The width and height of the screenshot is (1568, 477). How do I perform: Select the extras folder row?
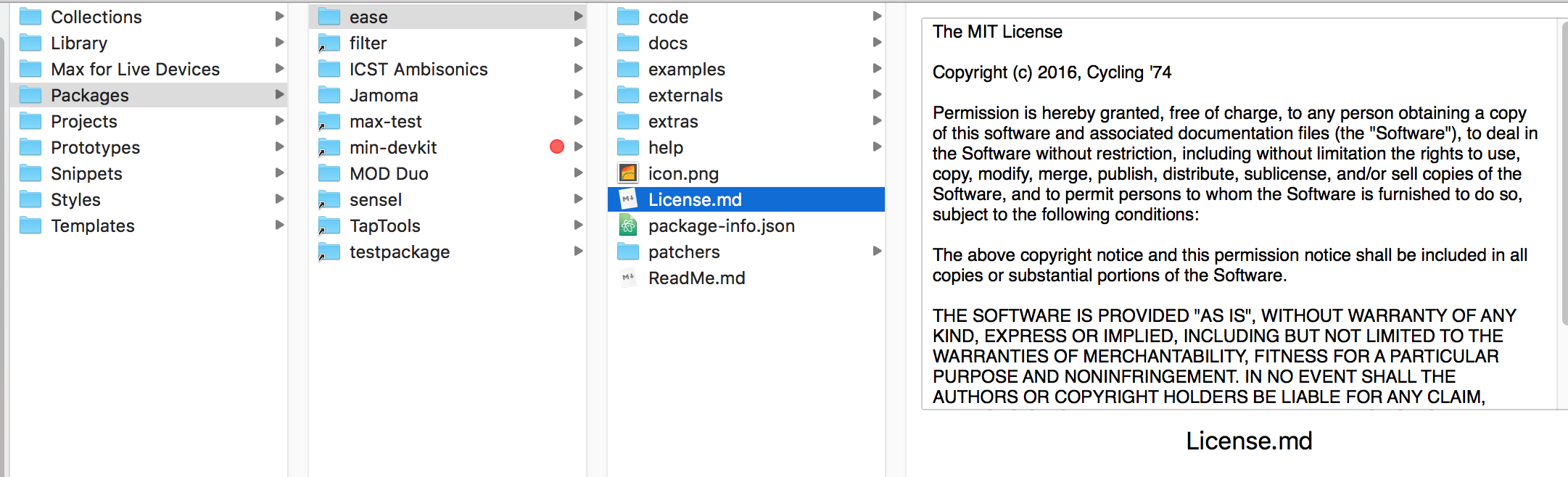coord(746,121)
